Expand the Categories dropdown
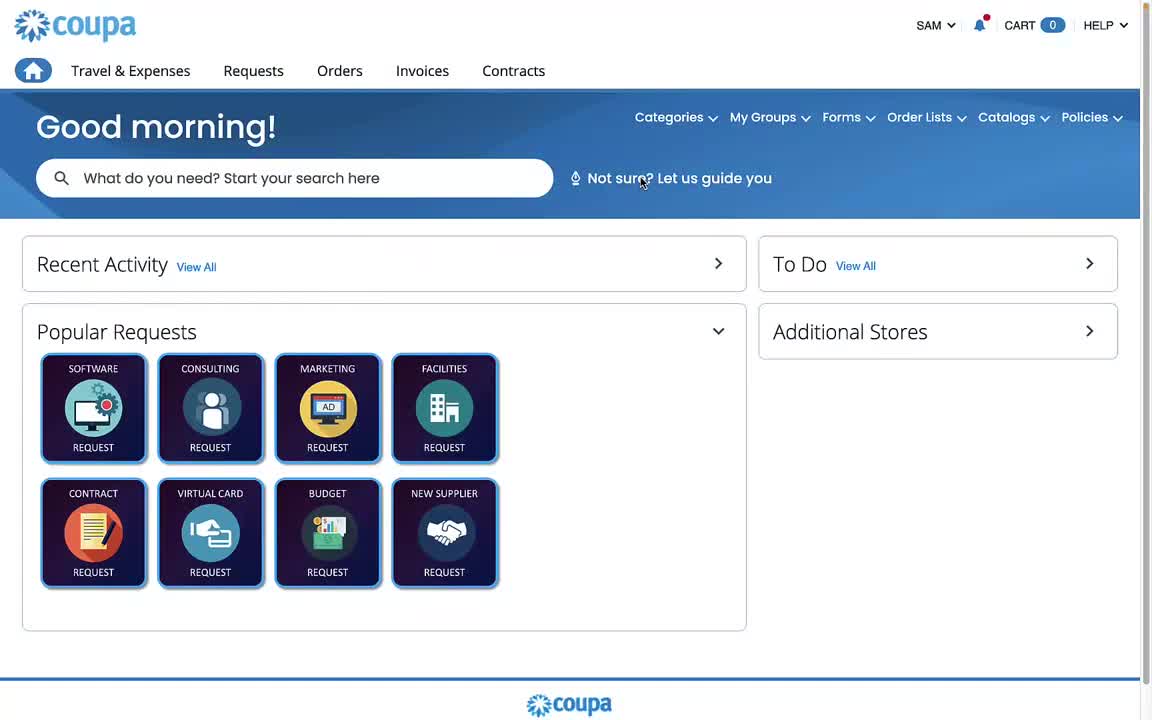This screenshot has height=720, width=1152. click(x=676, y=118)
